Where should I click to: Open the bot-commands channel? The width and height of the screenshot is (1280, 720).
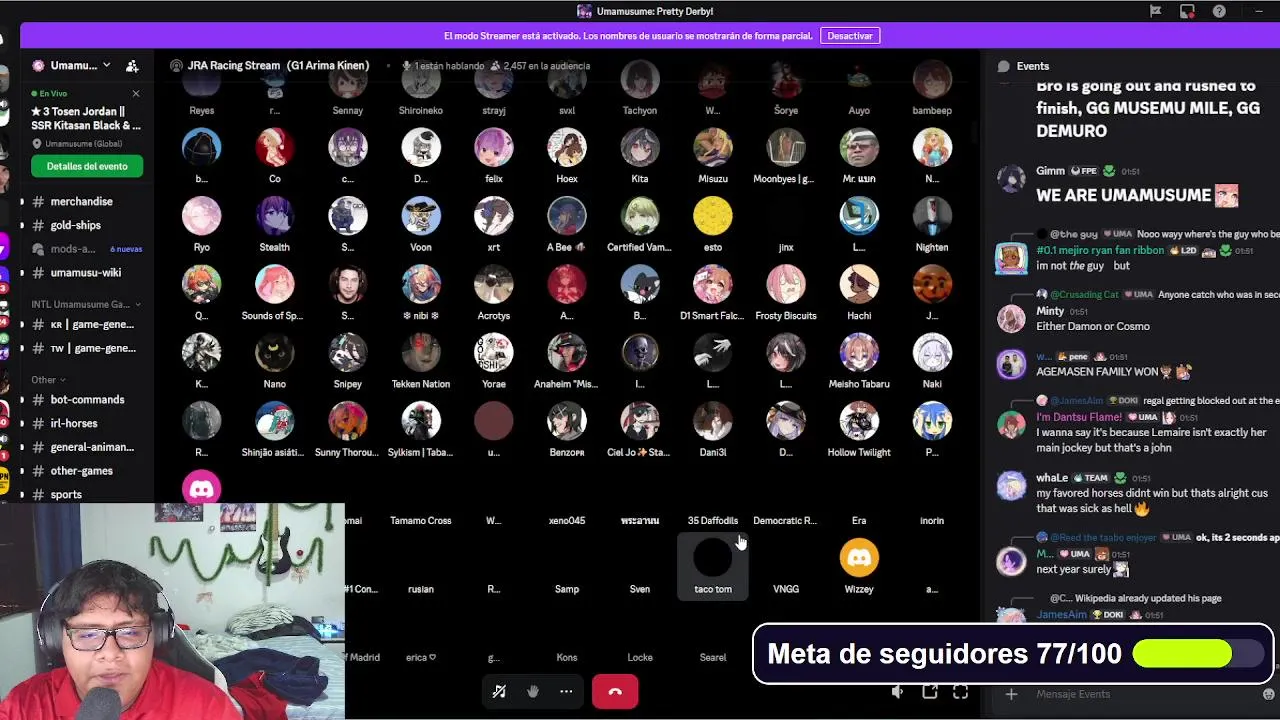(x=87, y=400)
